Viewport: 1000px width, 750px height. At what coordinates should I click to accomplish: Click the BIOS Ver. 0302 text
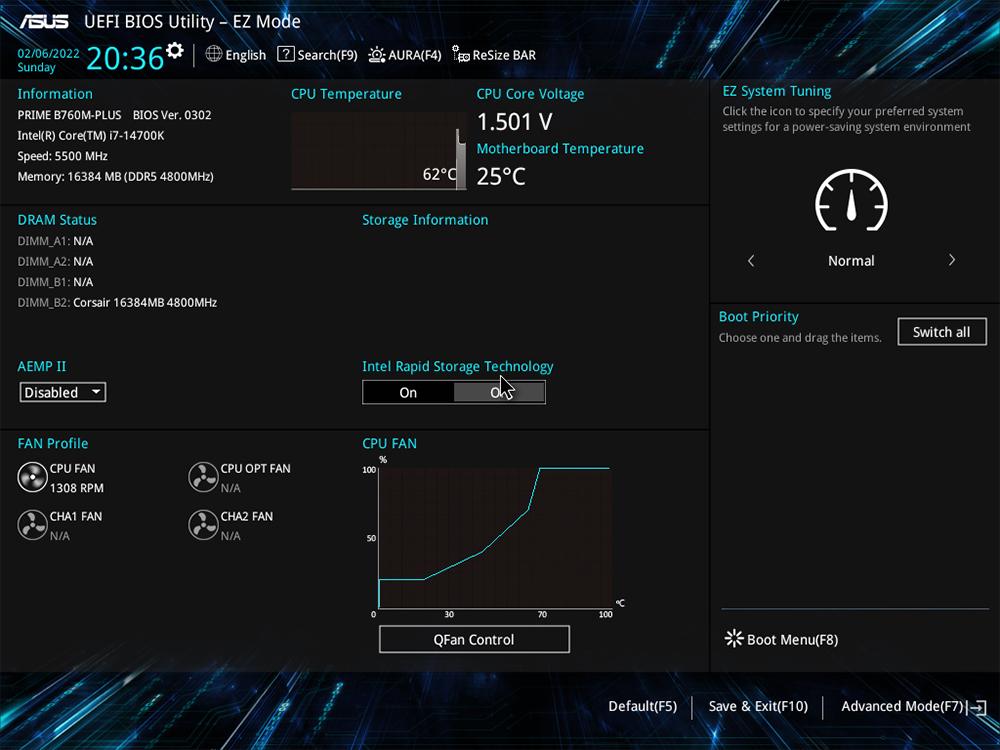tap(172, 115)
